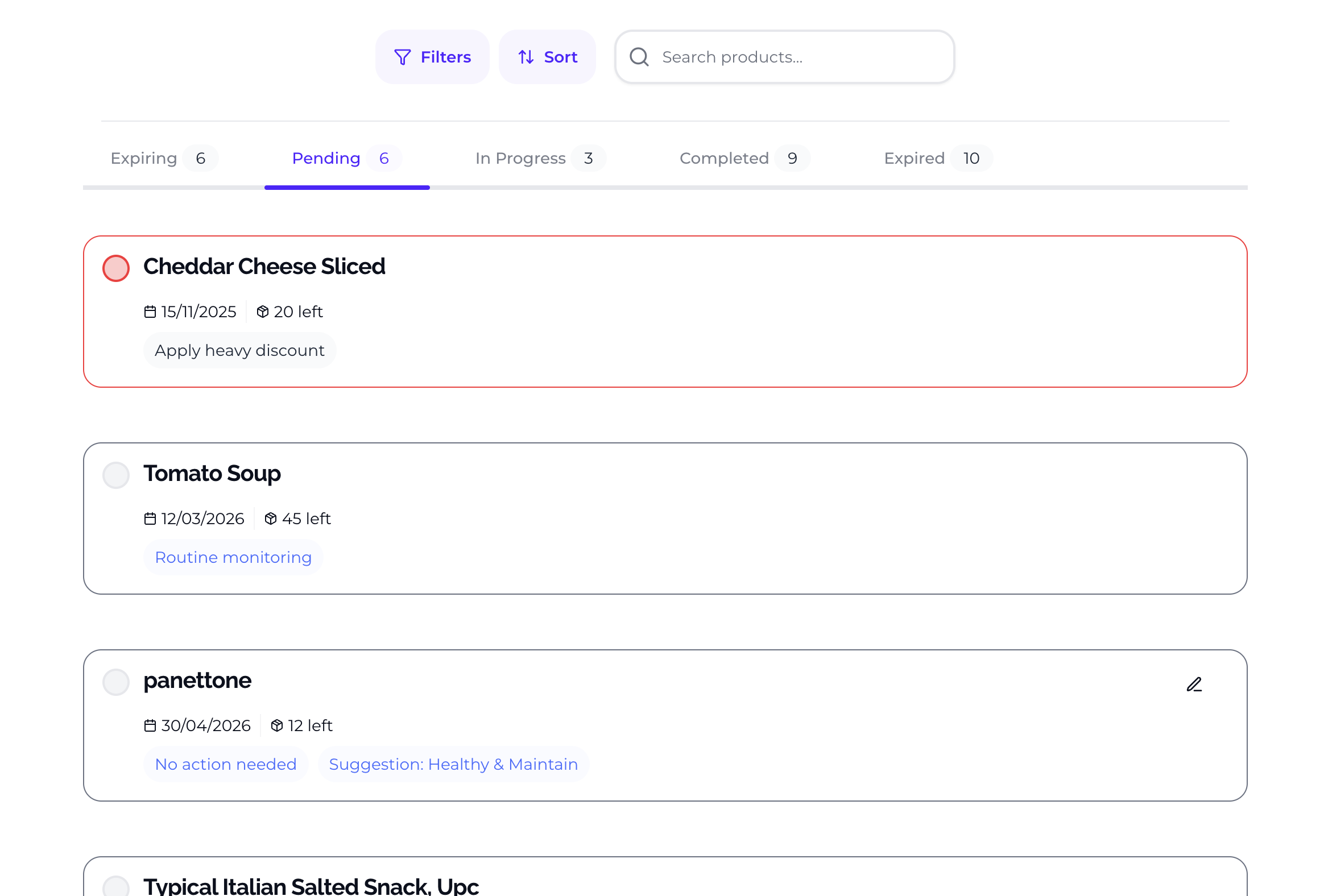Click the package icon next to 20 left
This screenshot has width=1324, height=896.
(x=262, y=312)
